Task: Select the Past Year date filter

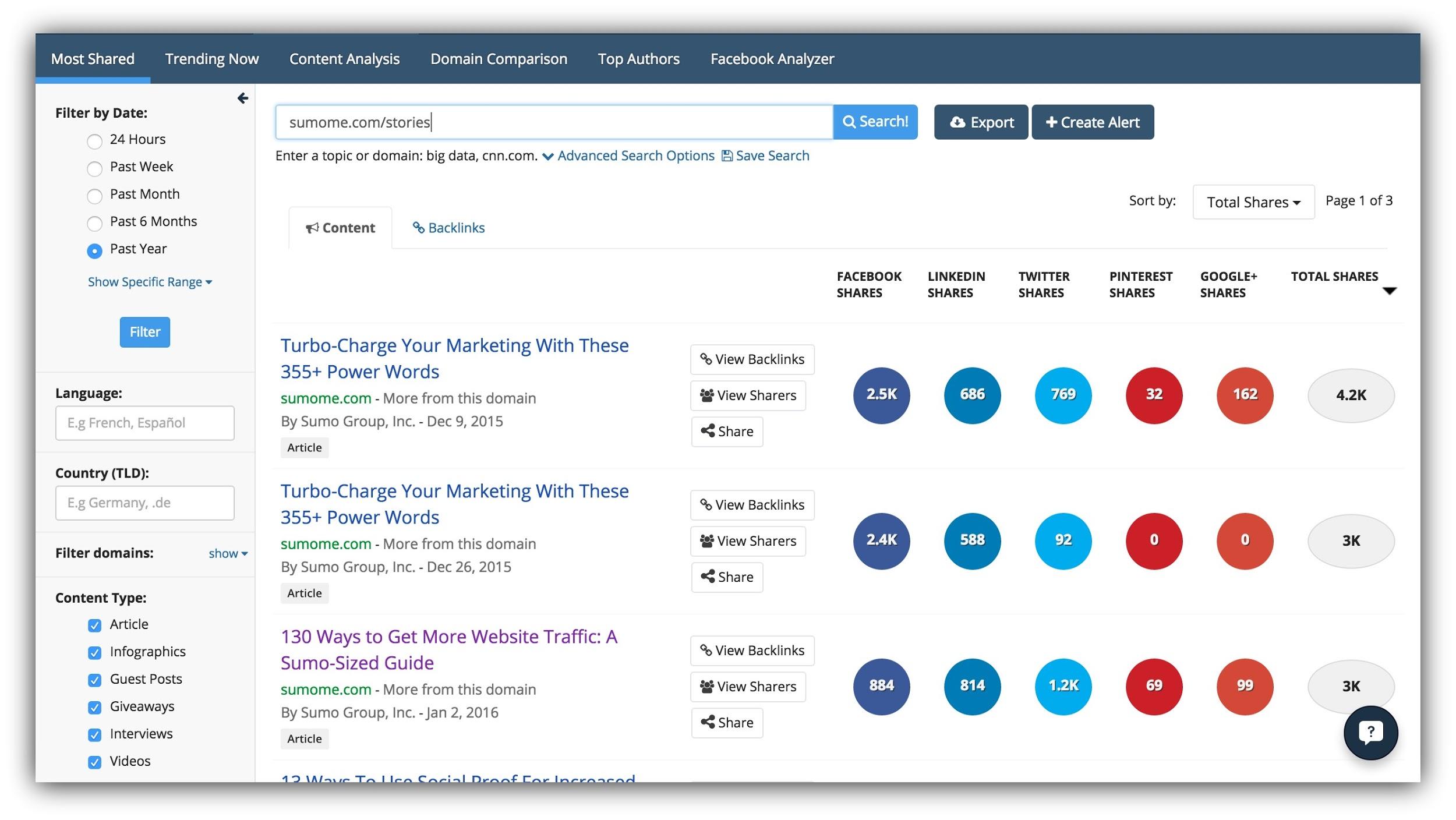Action: [94, 250]
